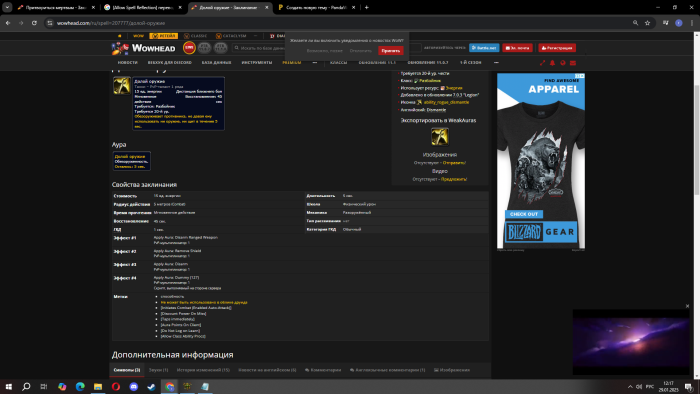Go back in browser history
Screen dimensions: 700x394
point(8,23)
